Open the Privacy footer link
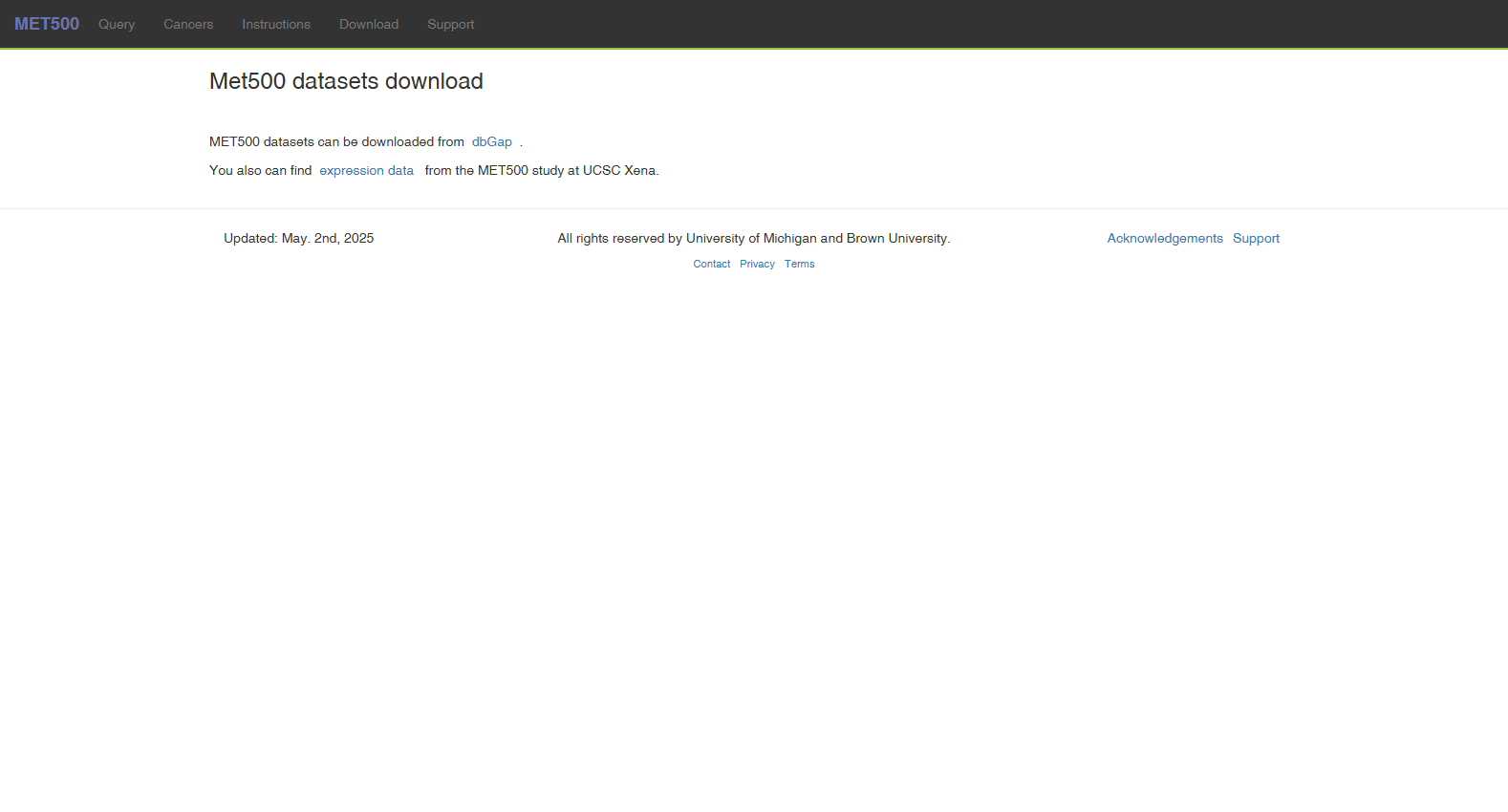The height and width of the screenshot is (812, 1508). coord(757,264)
